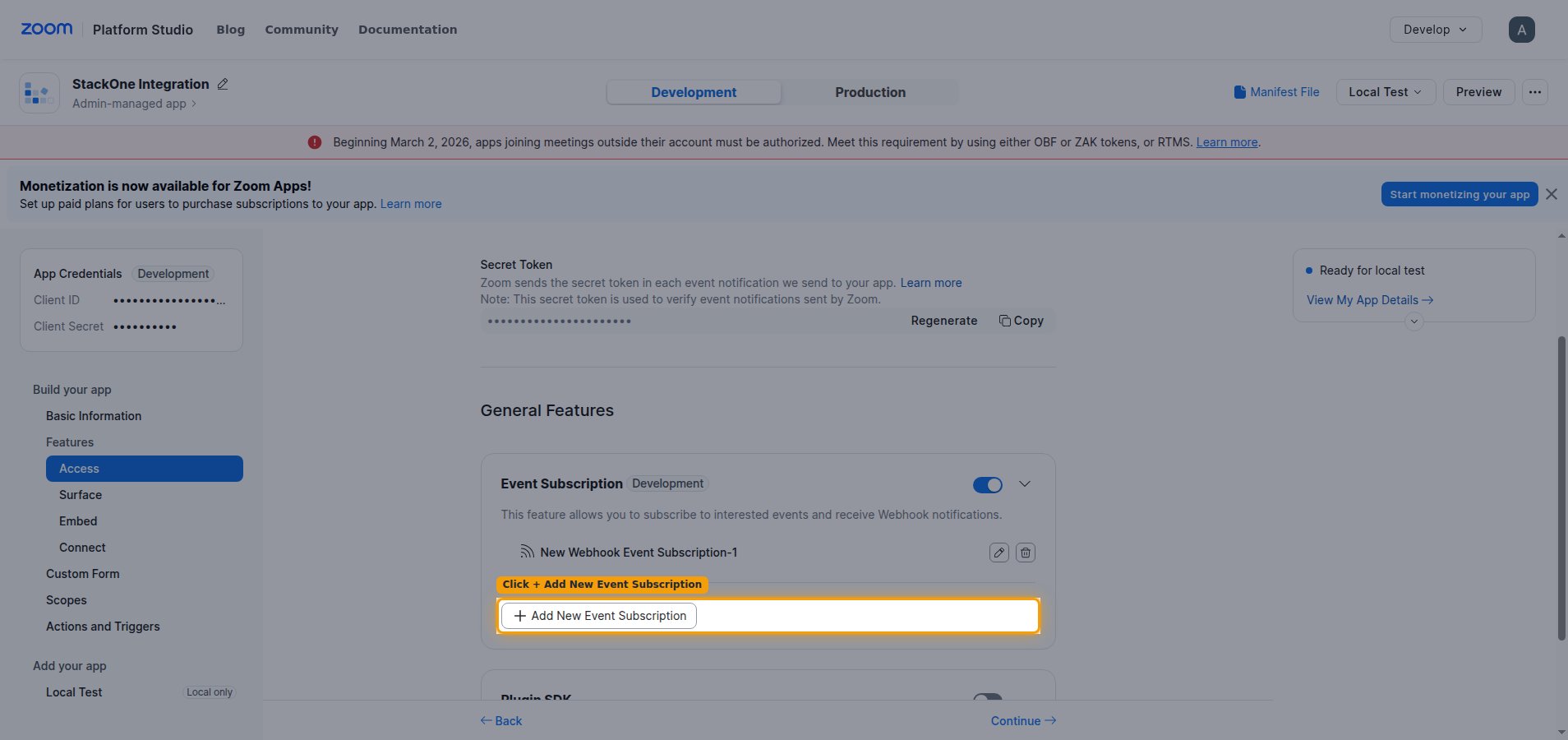Screen dimensions: 1568x740
Task: Open the Develop dropdown
Action: point(1435,30)
